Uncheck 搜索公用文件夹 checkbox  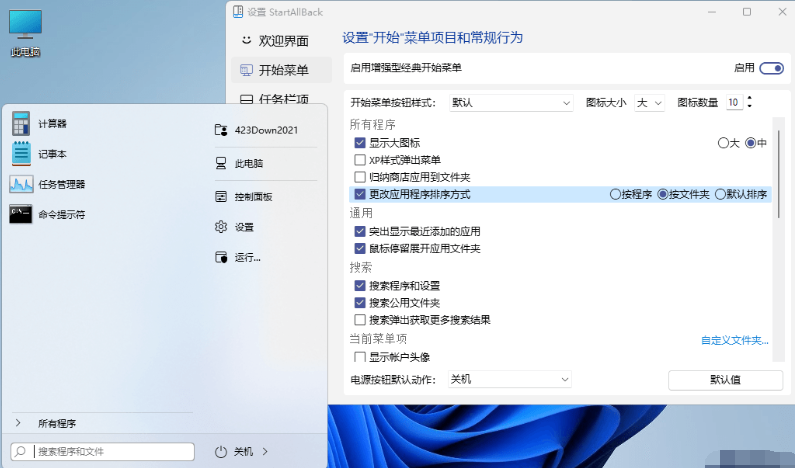(x=360, y=303)
